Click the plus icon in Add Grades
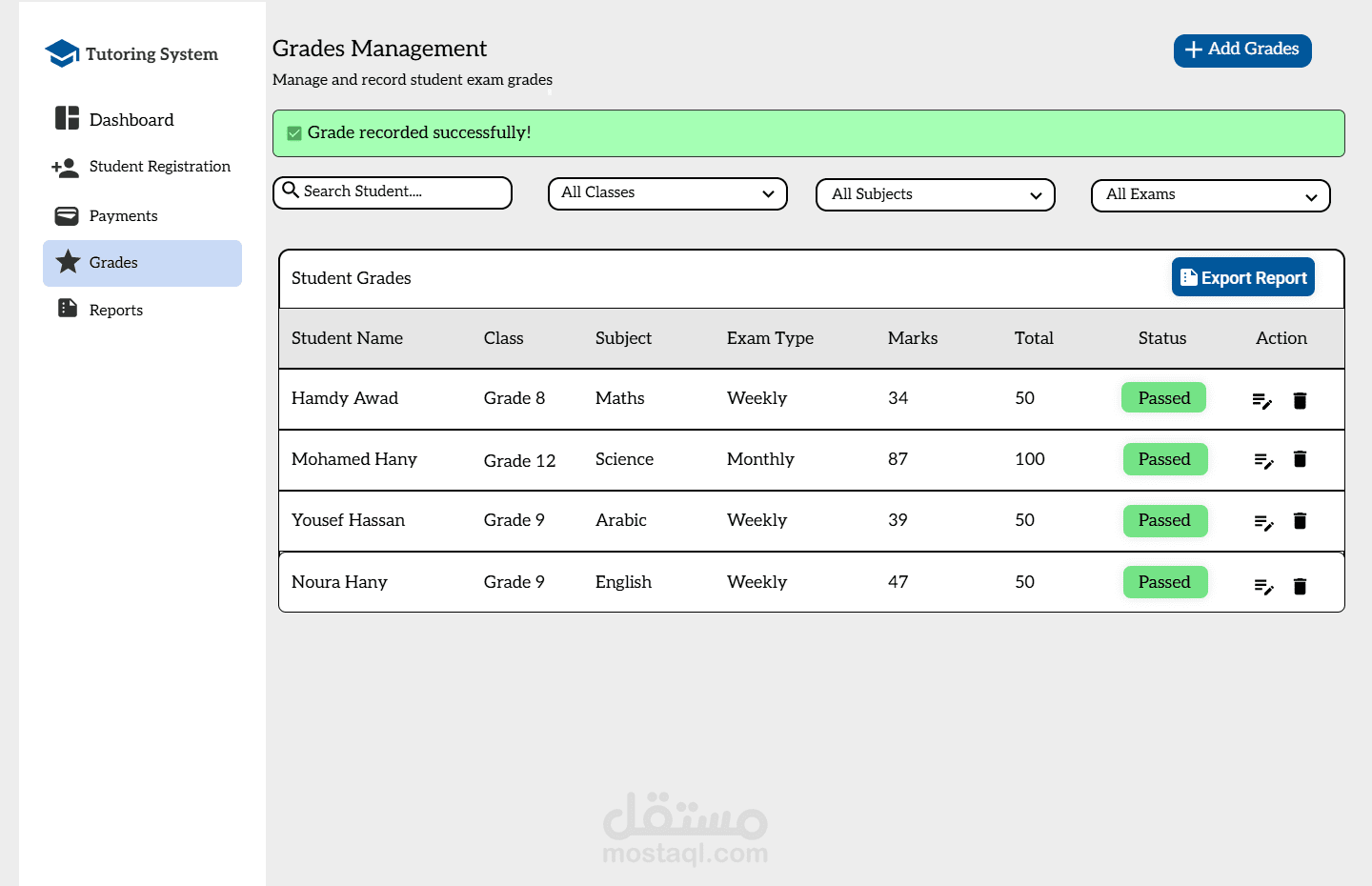 coord(1193,50)
